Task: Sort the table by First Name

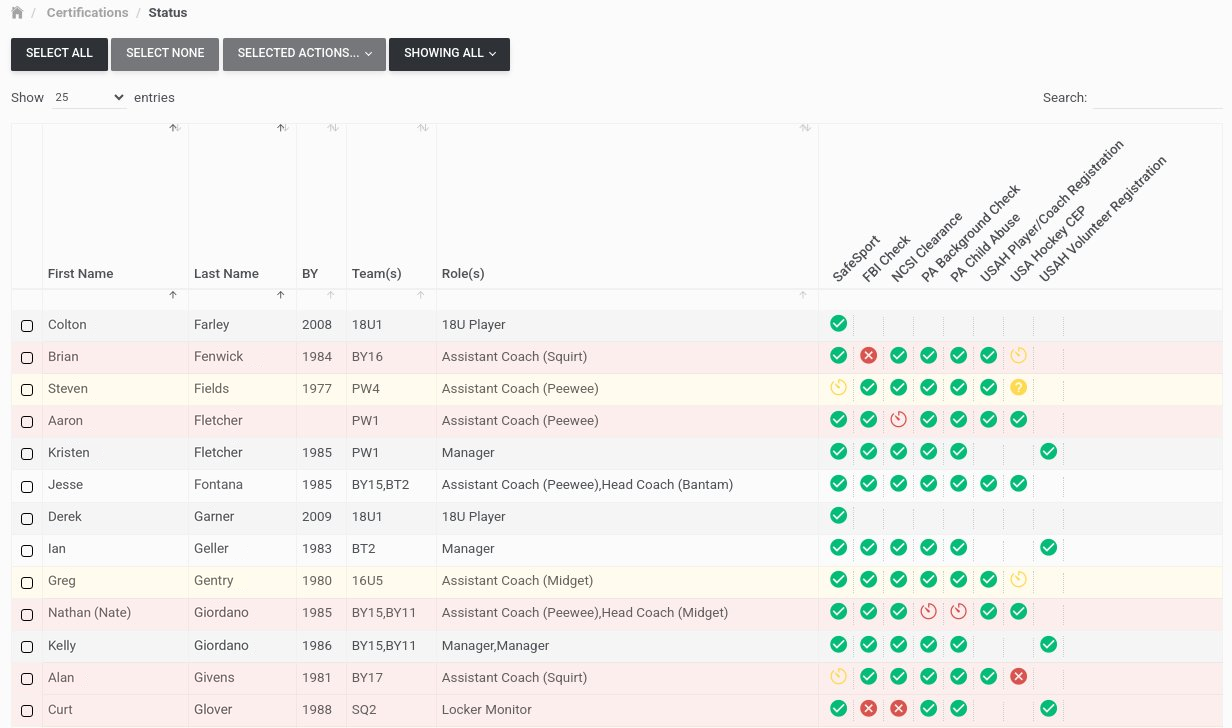Action: pos(115,206)
